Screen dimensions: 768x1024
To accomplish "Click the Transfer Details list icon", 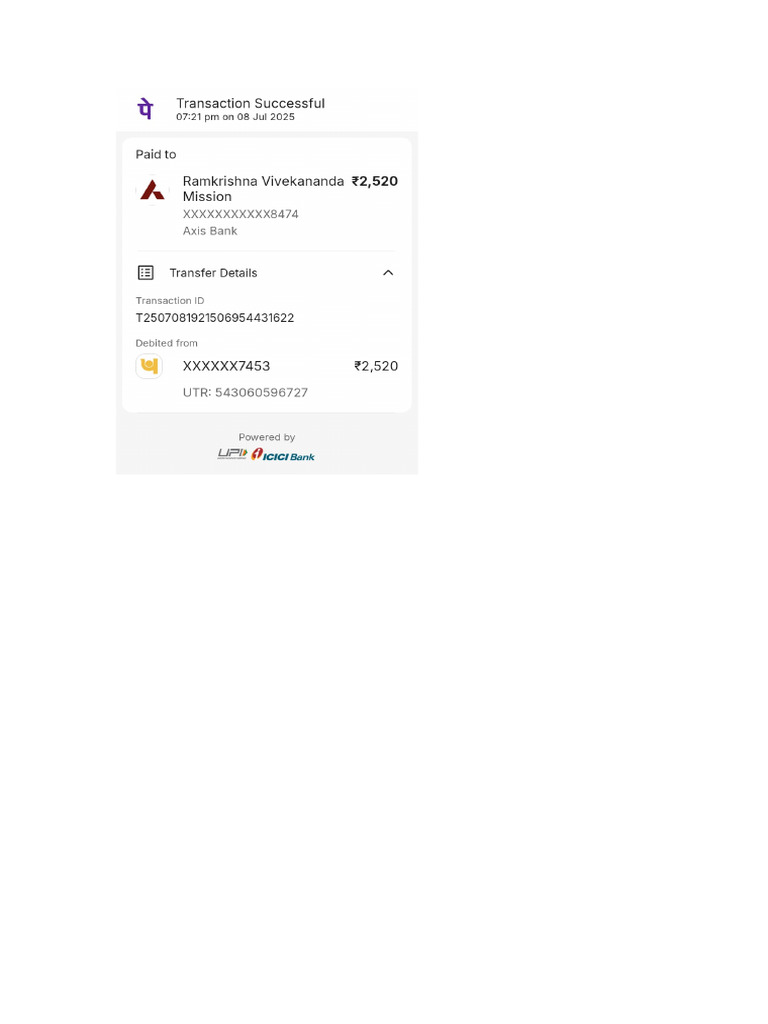I will [146, 273].
